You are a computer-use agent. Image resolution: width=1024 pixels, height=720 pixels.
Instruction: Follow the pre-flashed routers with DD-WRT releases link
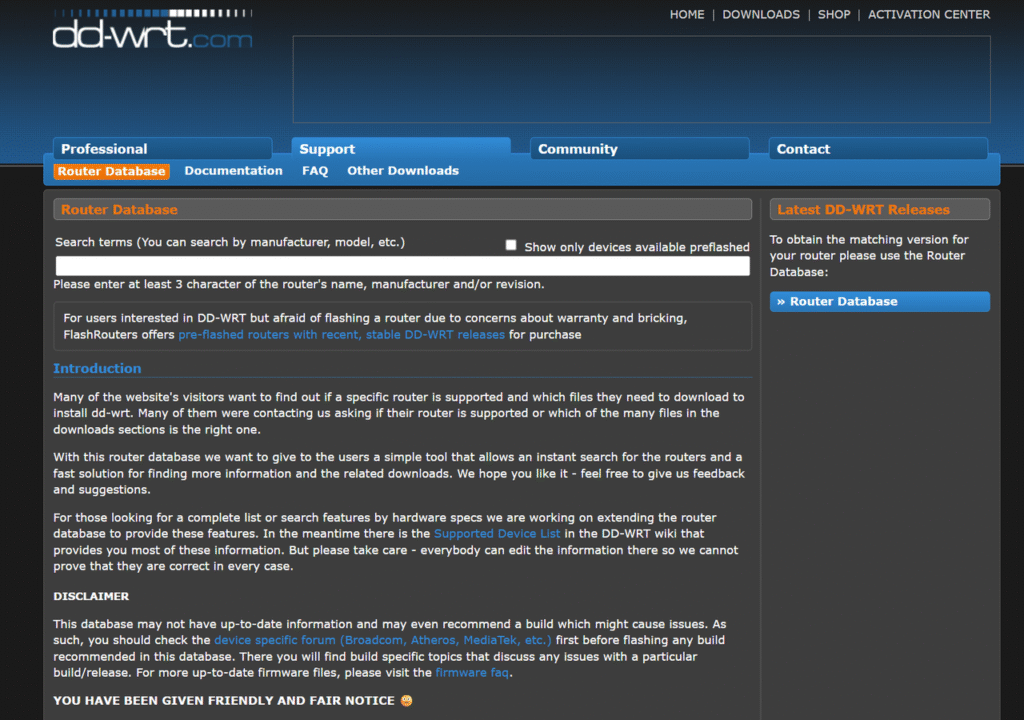[x=342, y=335]
